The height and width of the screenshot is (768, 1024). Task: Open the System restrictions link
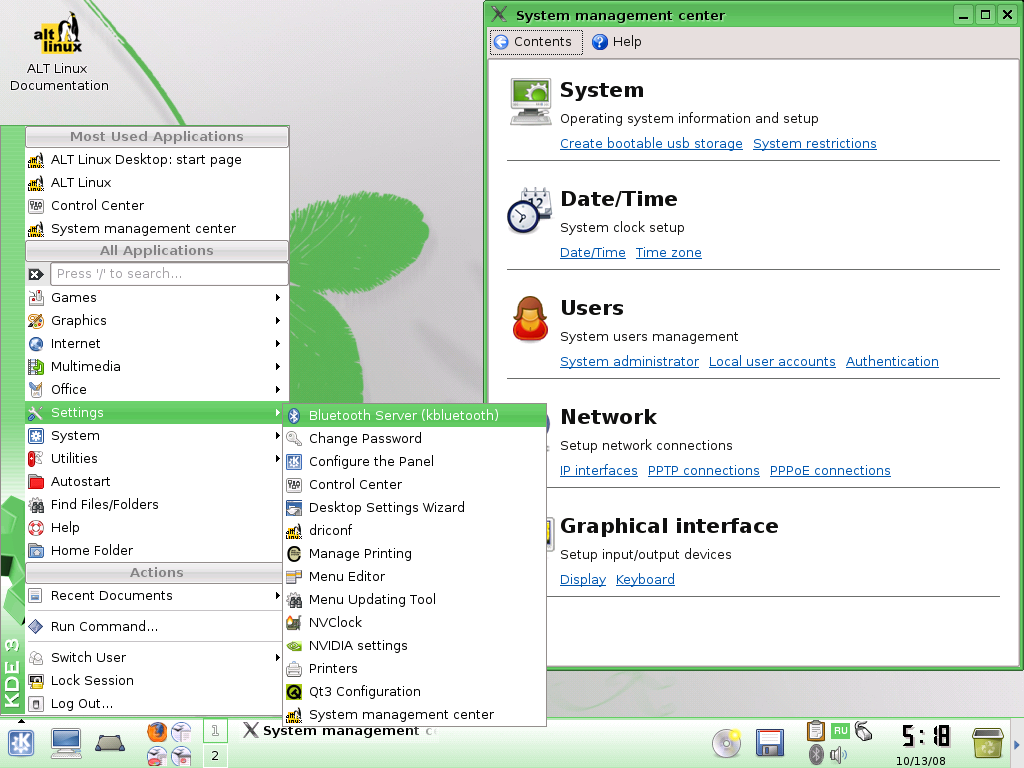(x=814, y=143)
